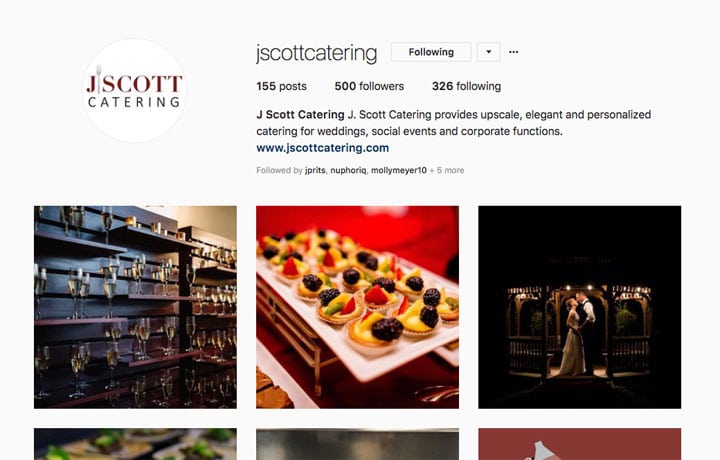Open the maroon graphic post thumbnail
Screen dimensions: 720x460
click(x=579, y=444)
